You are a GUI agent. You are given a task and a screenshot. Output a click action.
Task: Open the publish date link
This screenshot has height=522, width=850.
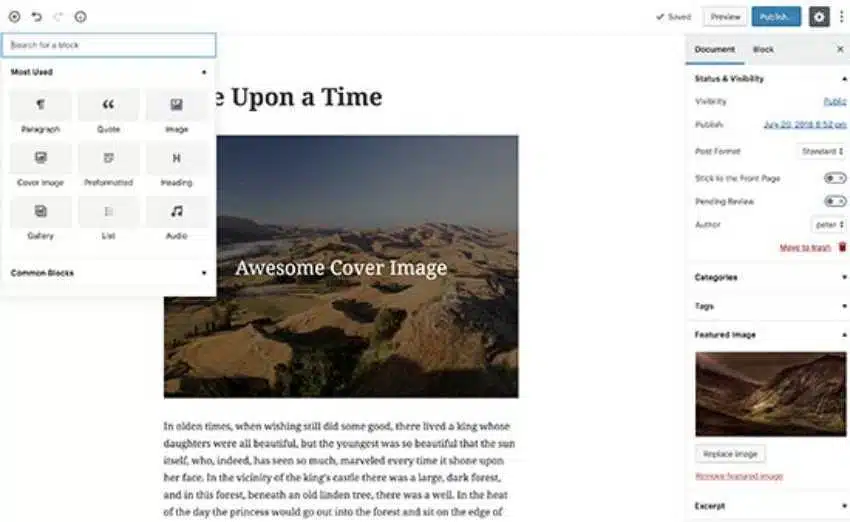click(805, 125)
